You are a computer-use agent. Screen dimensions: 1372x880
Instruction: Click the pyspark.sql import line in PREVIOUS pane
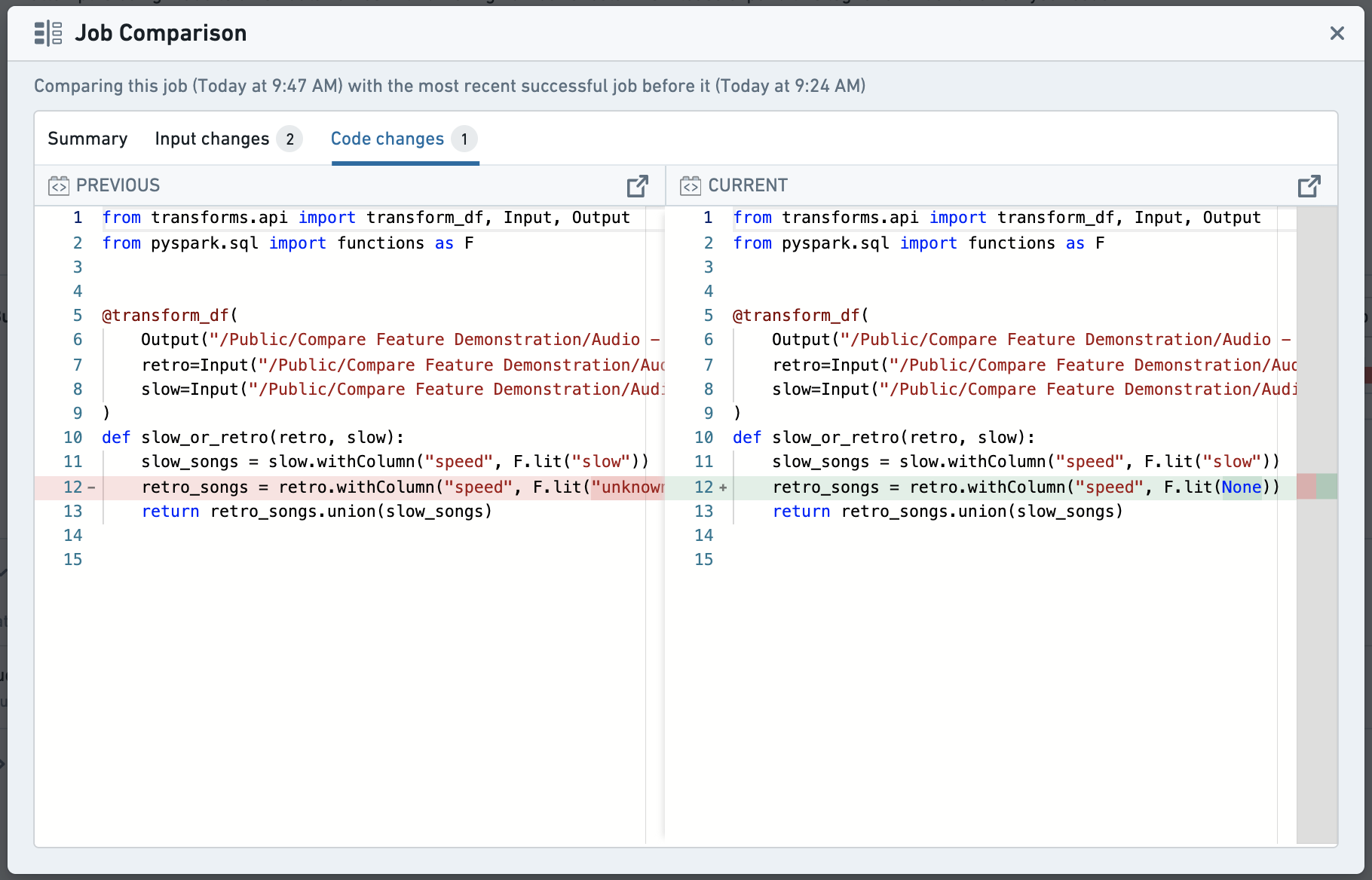click(288, 243)
